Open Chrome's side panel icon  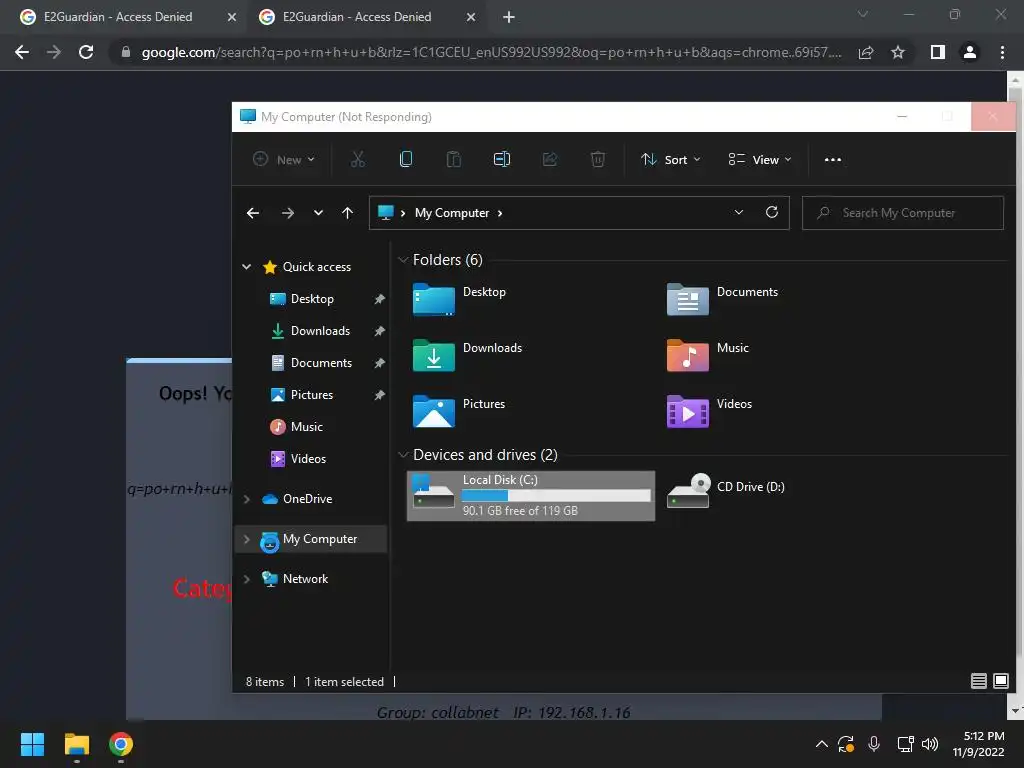(x=938, y=52)
